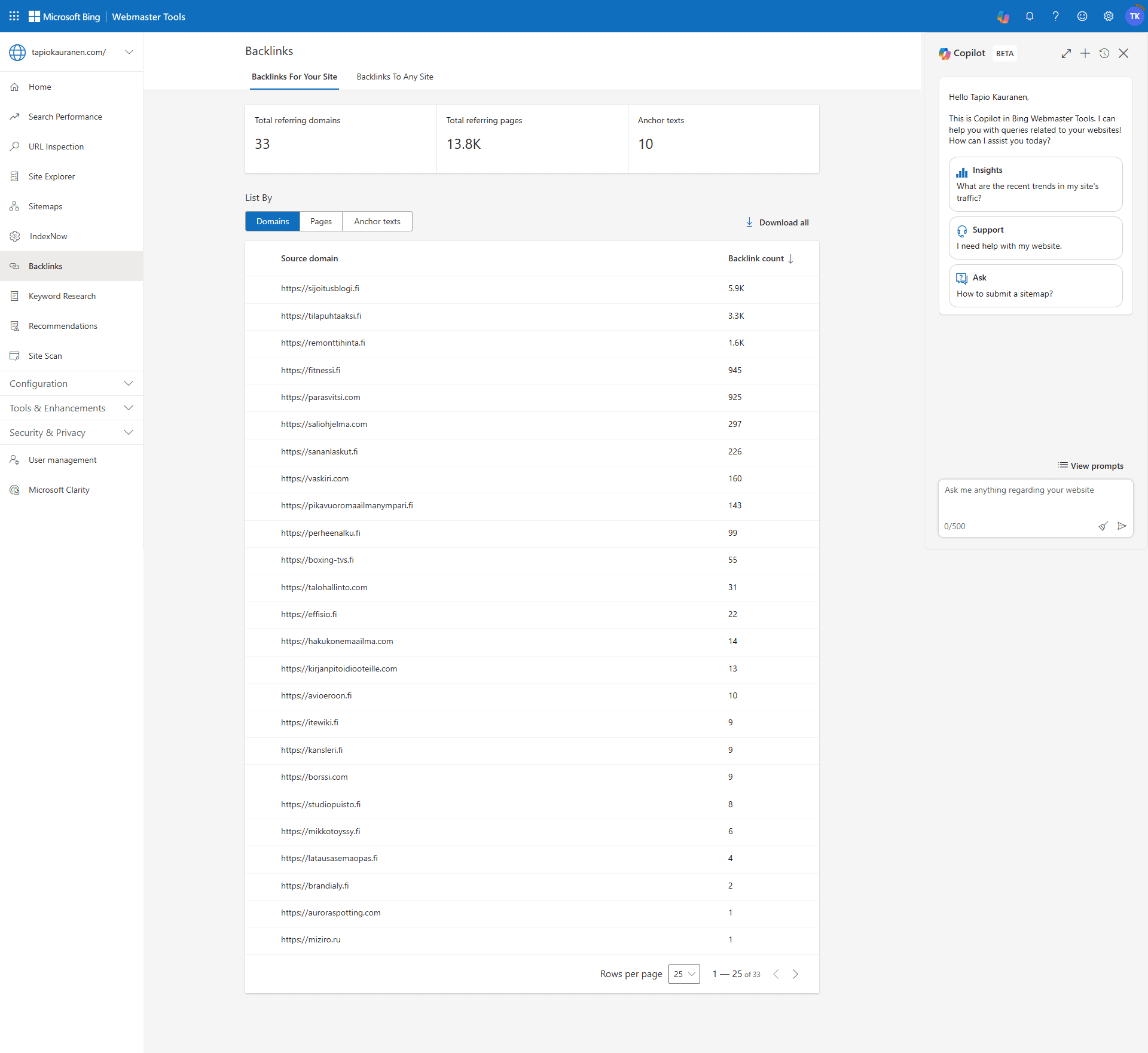
Task: Open Search Performance in sidebar
Action: (x=72, y=117)
